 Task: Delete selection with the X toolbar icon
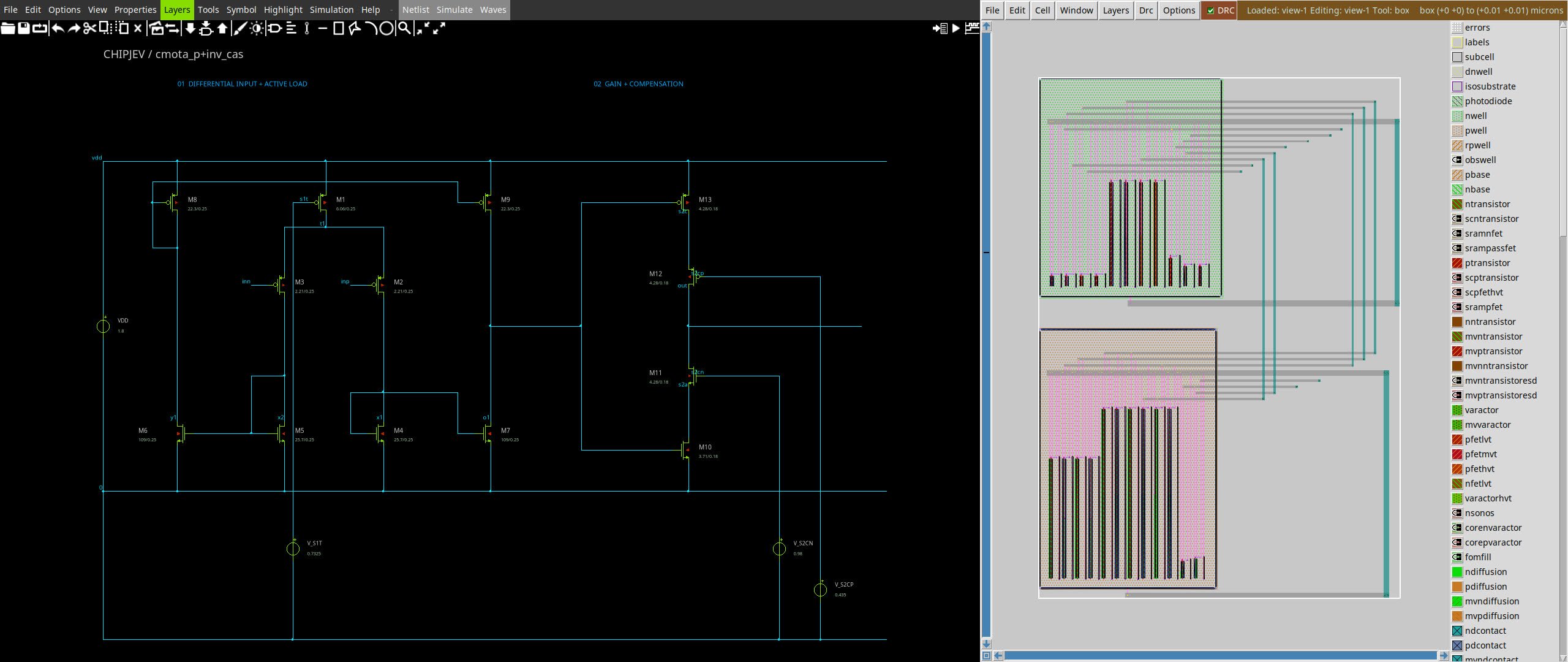pos(138,28)
